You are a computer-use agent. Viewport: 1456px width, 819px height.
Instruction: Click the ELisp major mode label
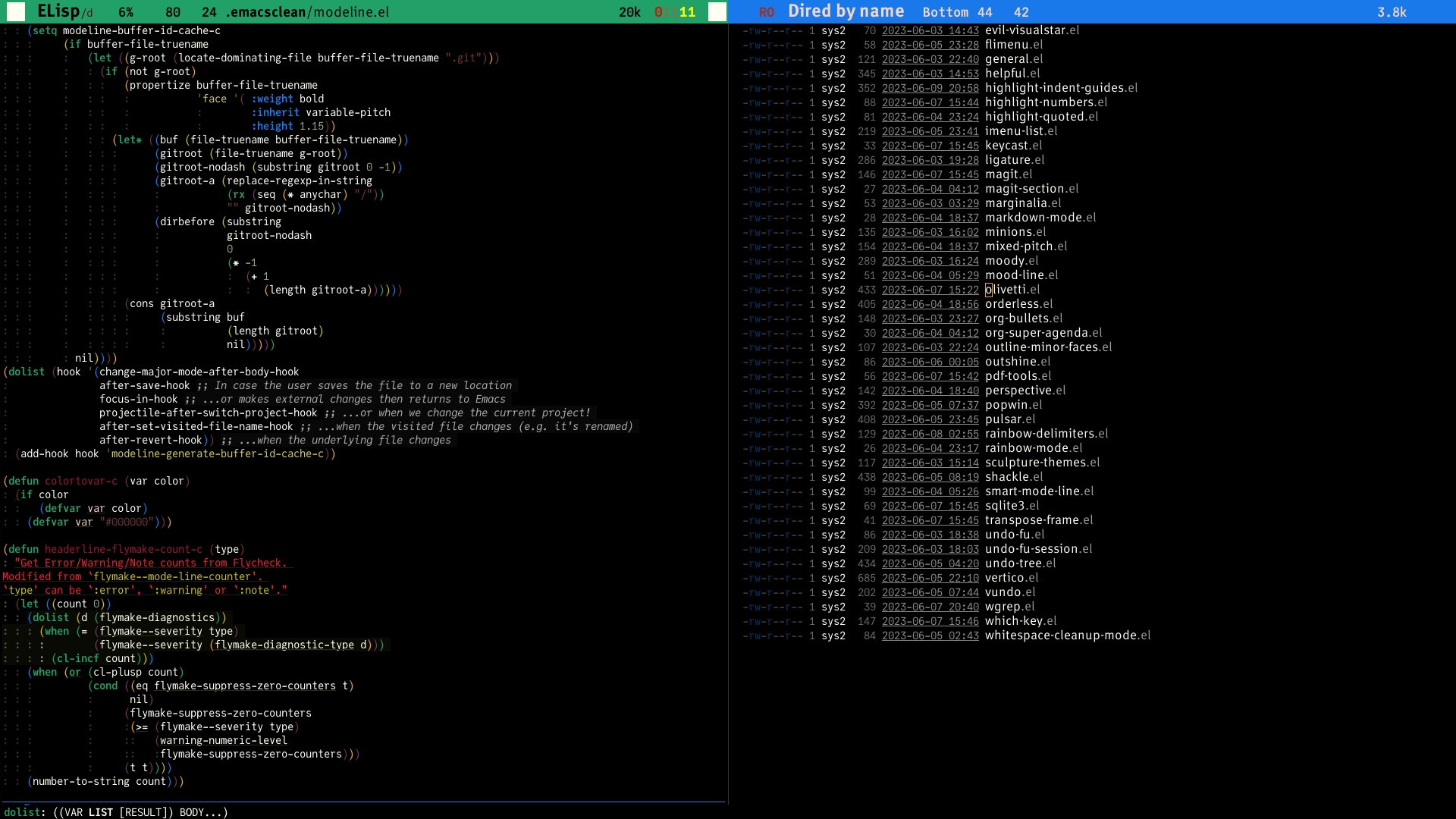click(x=58, y=11)
